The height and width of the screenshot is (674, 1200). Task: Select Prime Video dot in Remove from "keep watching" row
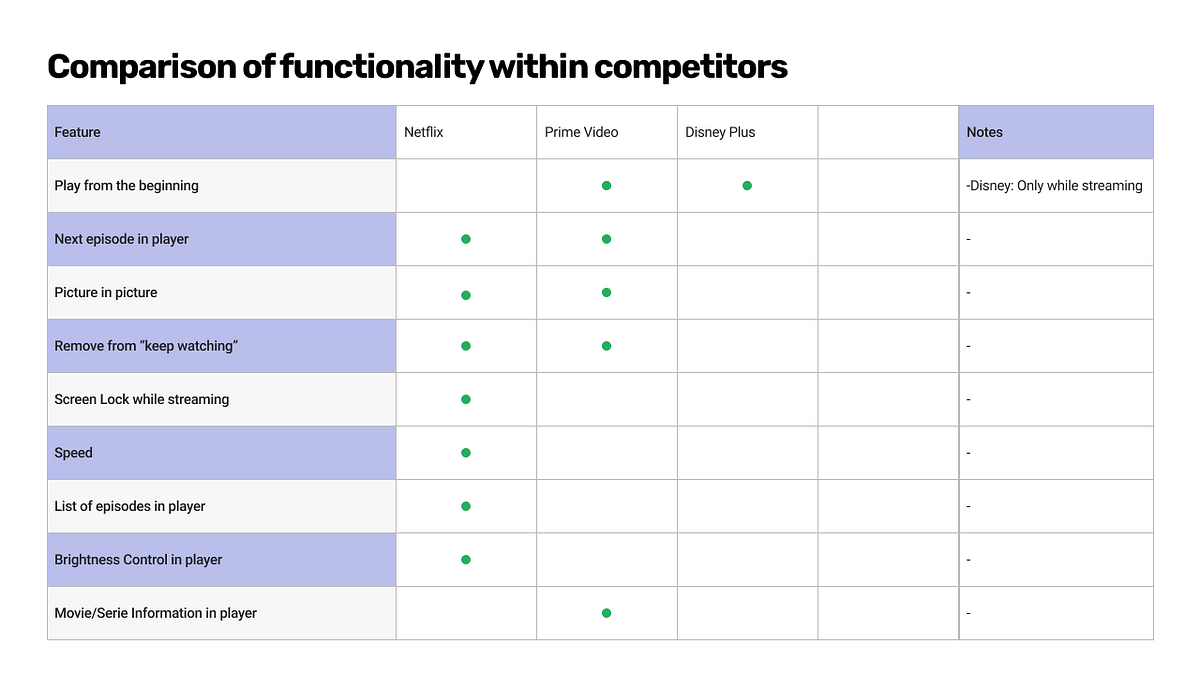coord(606,346)
